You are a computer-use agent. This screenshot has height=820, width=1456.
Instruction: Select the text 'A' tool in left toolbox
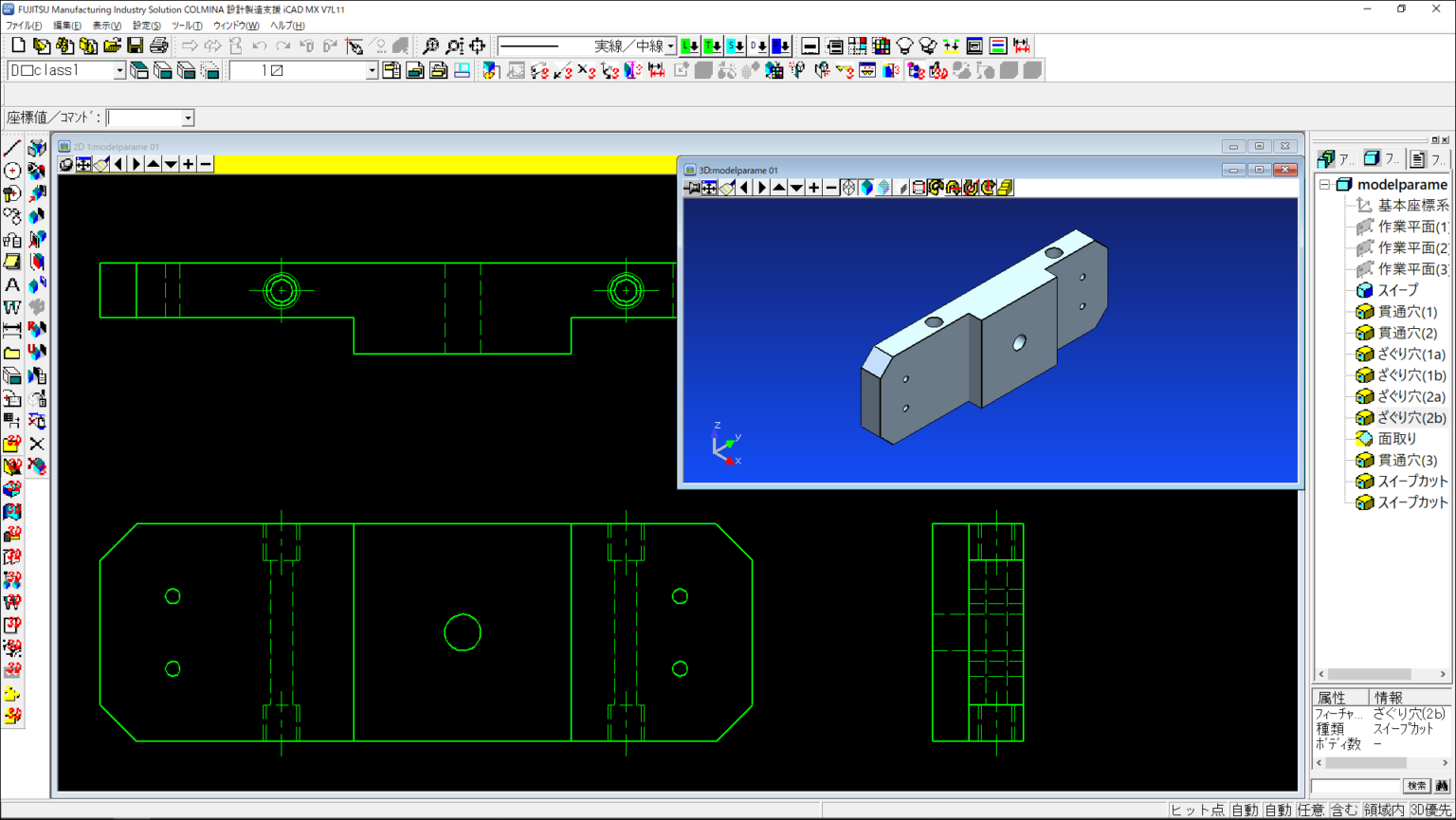pyautogui.click(x=12, y=284)
